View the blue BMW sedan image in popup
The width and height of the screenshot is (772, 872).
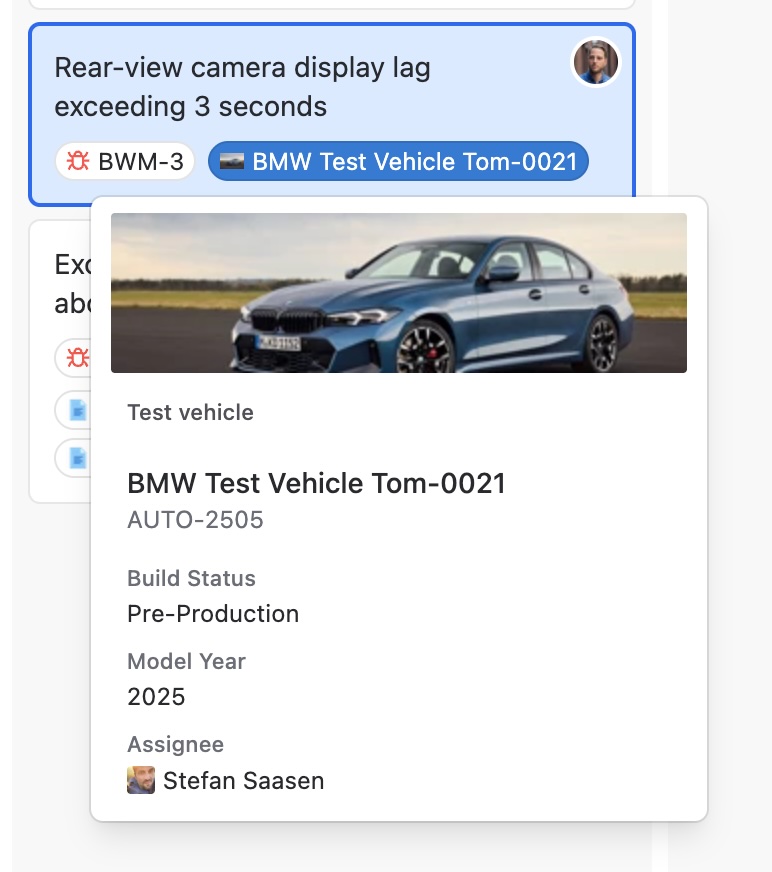(399, 293)
